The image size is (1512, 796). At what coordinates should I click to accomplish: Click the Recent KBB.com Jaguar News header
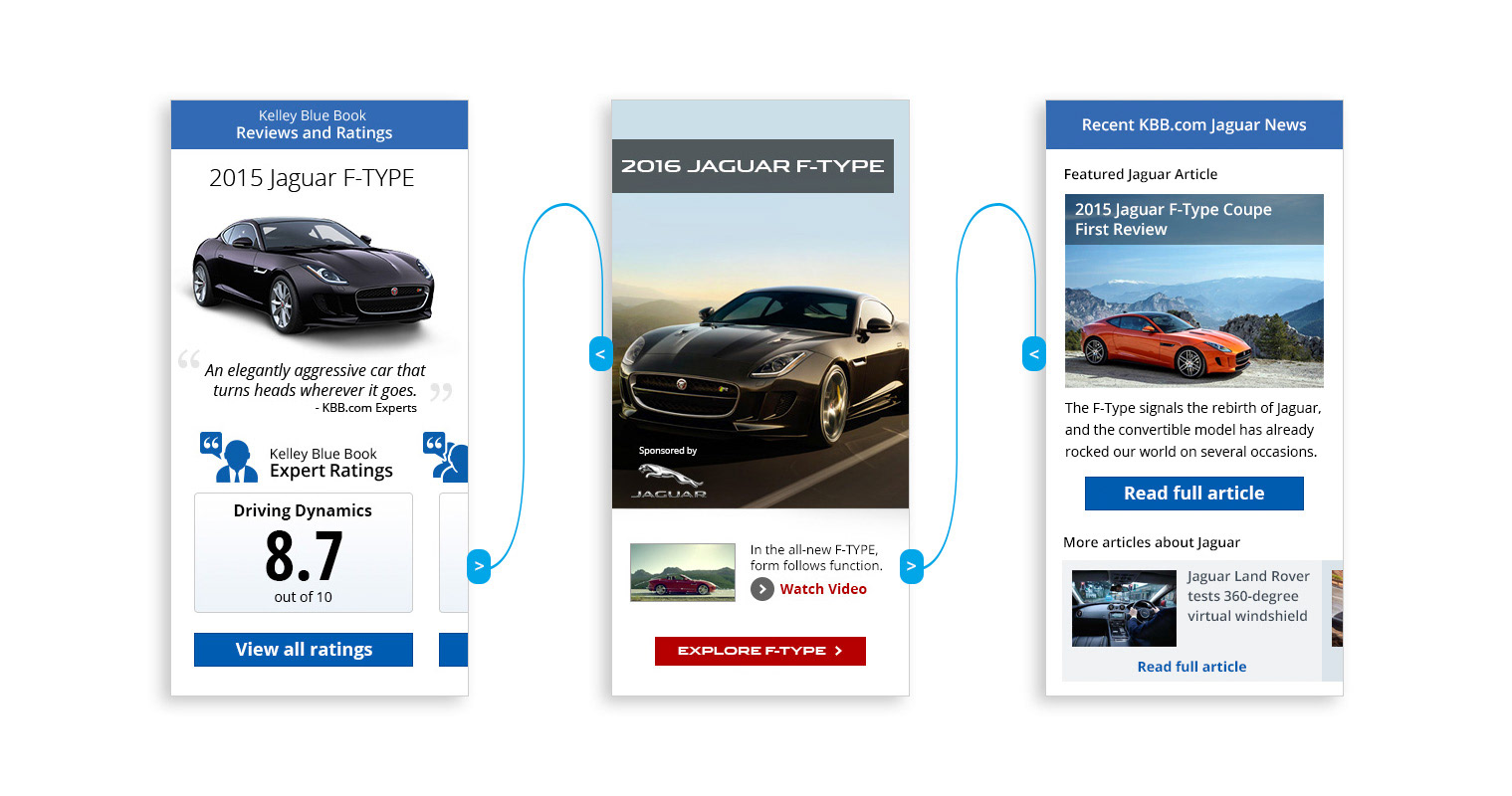pos(1194,124)
